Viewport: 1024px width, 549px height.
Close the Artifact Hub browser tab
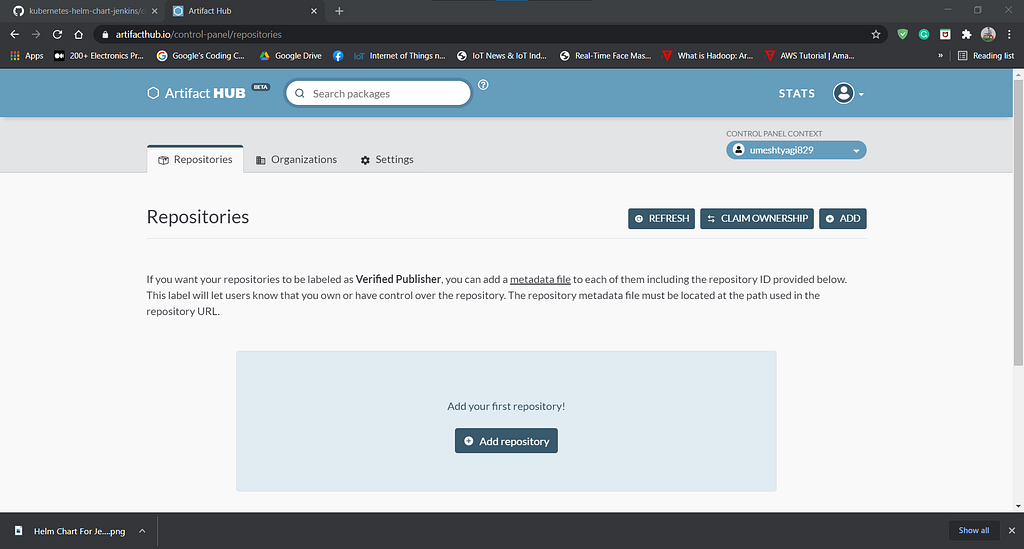pyautogui.click(x=313, y=11)
